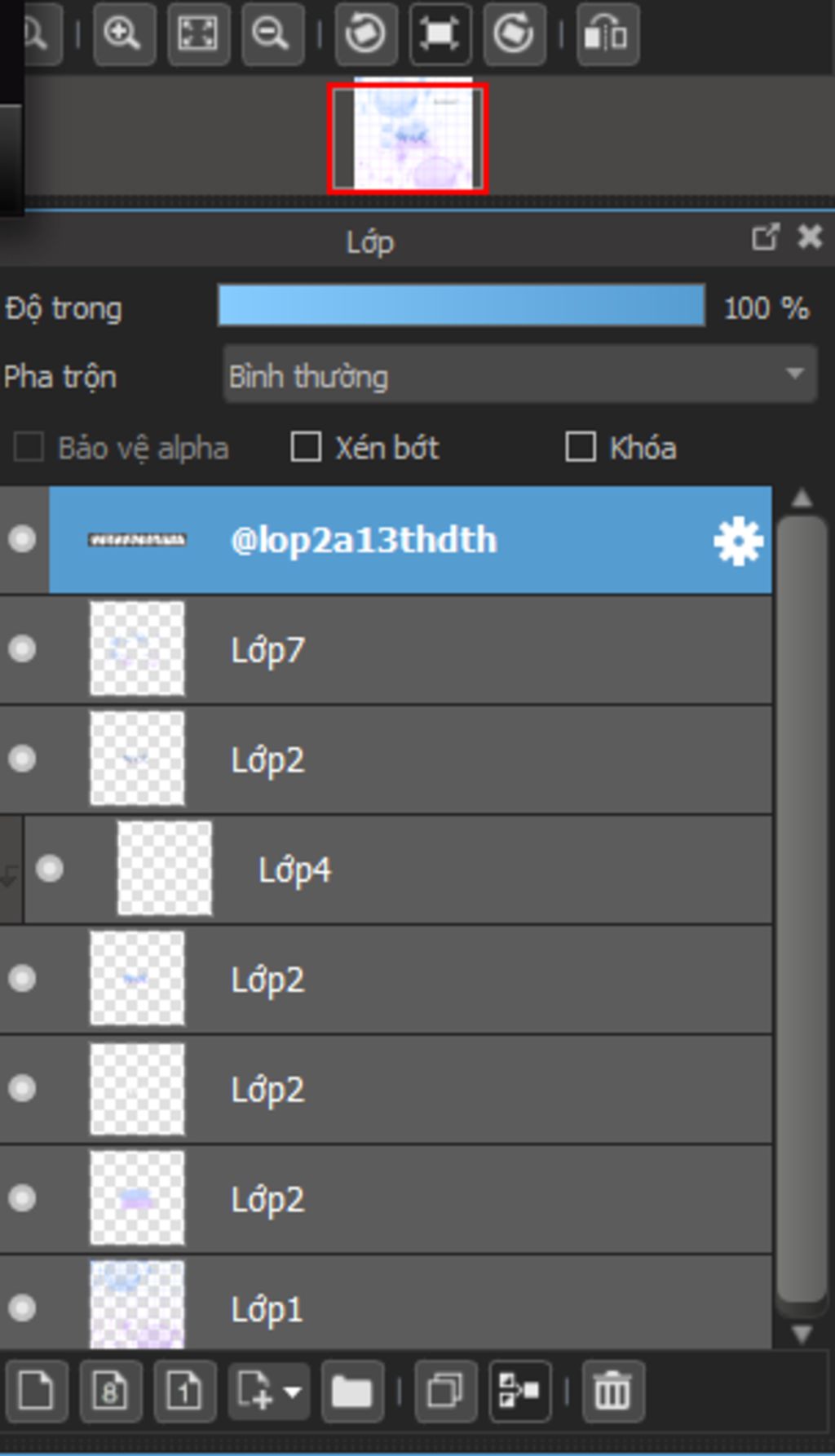Rotate canvas left icon
This screenshot has height=1456, width=835.
(365, 34)
